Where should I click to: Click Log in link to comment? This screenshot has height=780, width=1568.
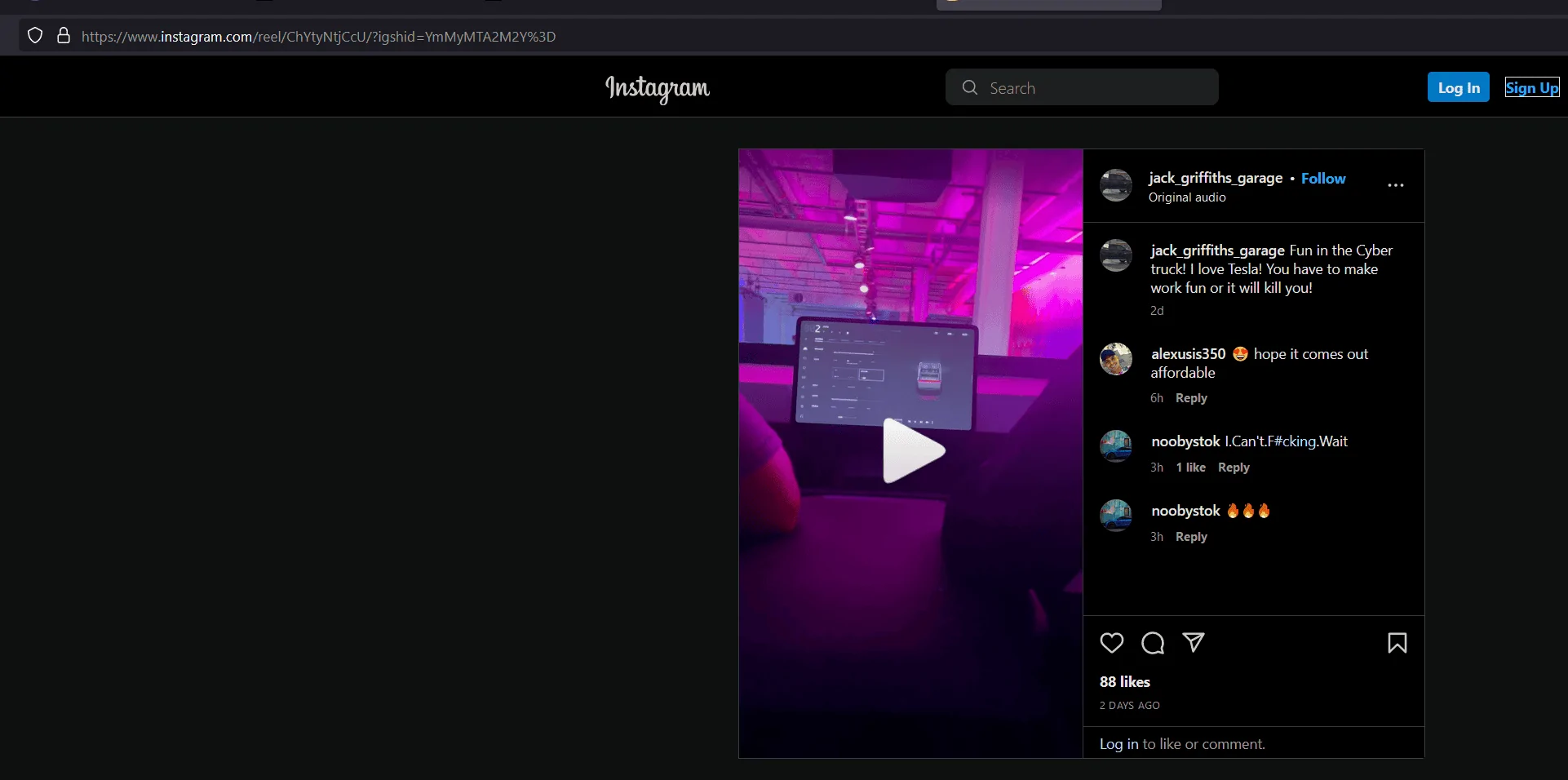1118,744
